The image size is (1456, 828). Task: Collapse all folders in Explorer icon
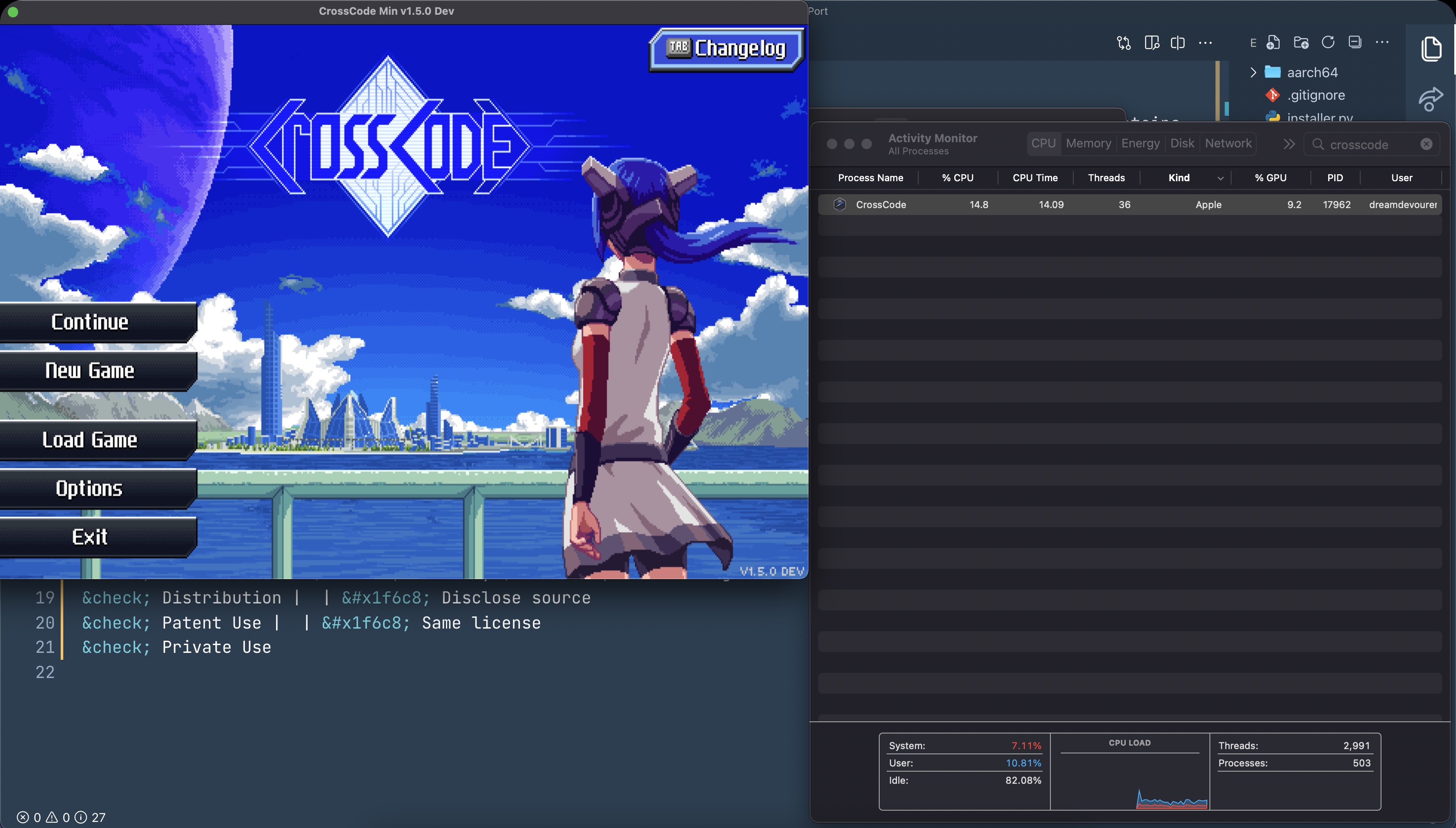(1355, 42)
